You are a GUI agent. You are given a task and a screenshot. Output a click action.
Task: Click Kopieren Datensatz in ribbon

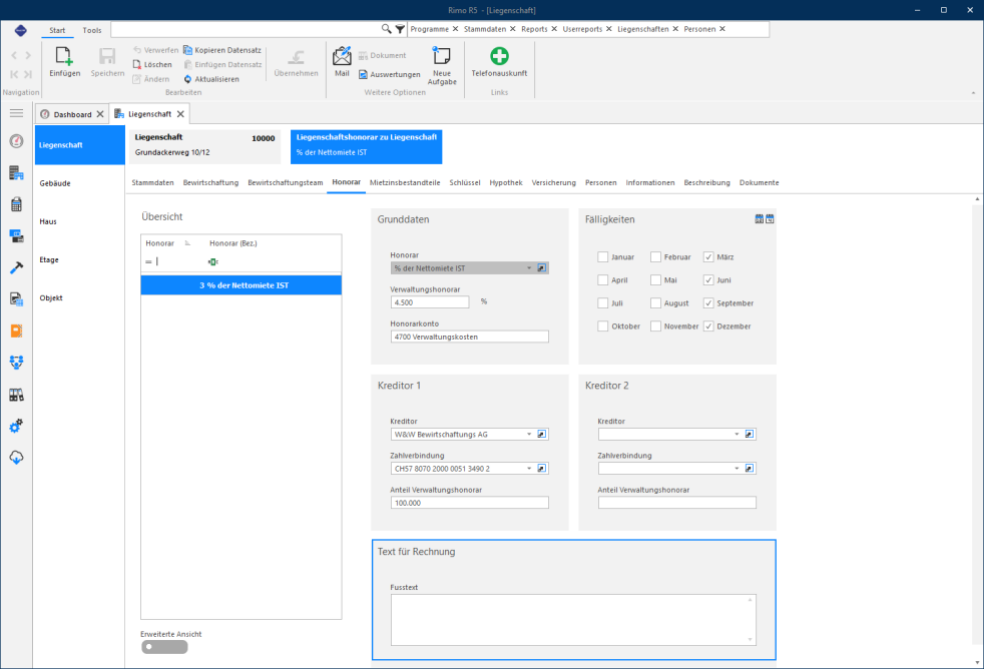(222, 50)
